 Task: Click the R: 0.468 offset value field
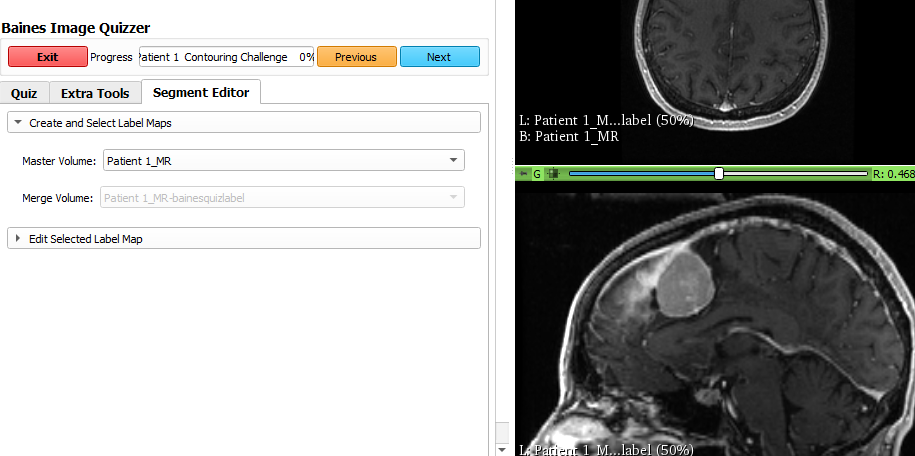[x=892, y=173]
